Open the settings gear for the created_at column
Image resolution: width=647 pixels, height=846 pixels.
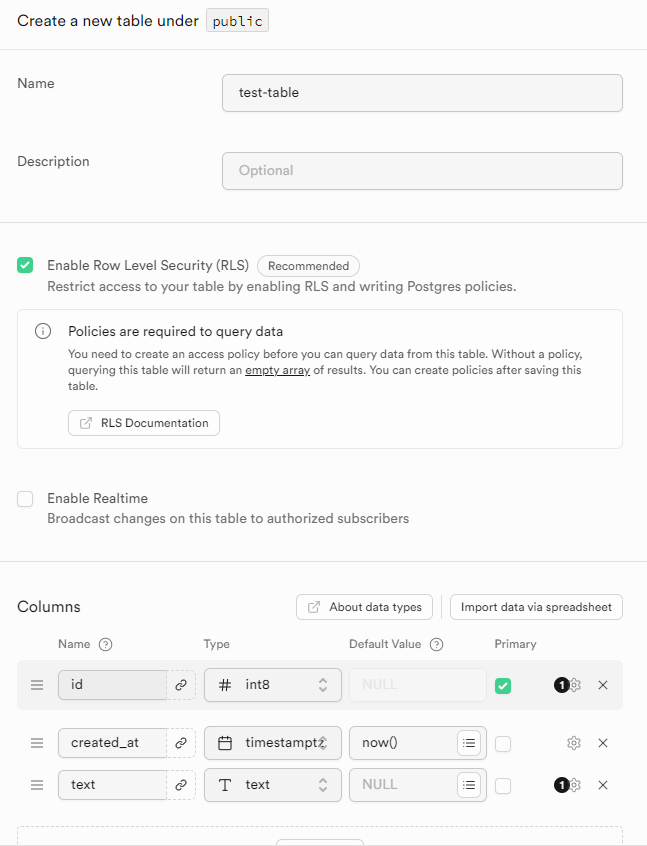click(574, 743)
